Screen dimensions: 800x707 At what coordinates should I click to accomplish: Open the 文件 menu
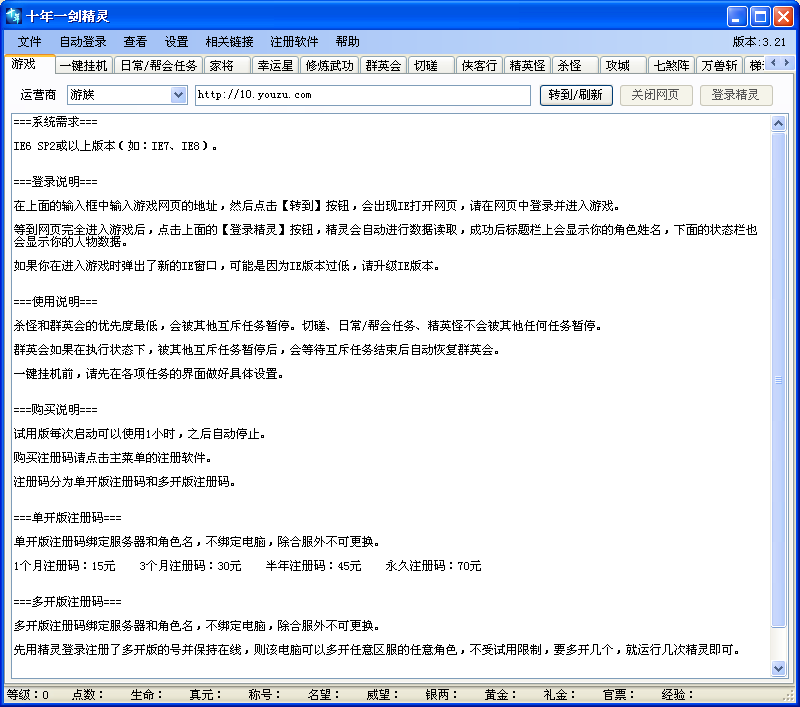click(x=30, y=42)
